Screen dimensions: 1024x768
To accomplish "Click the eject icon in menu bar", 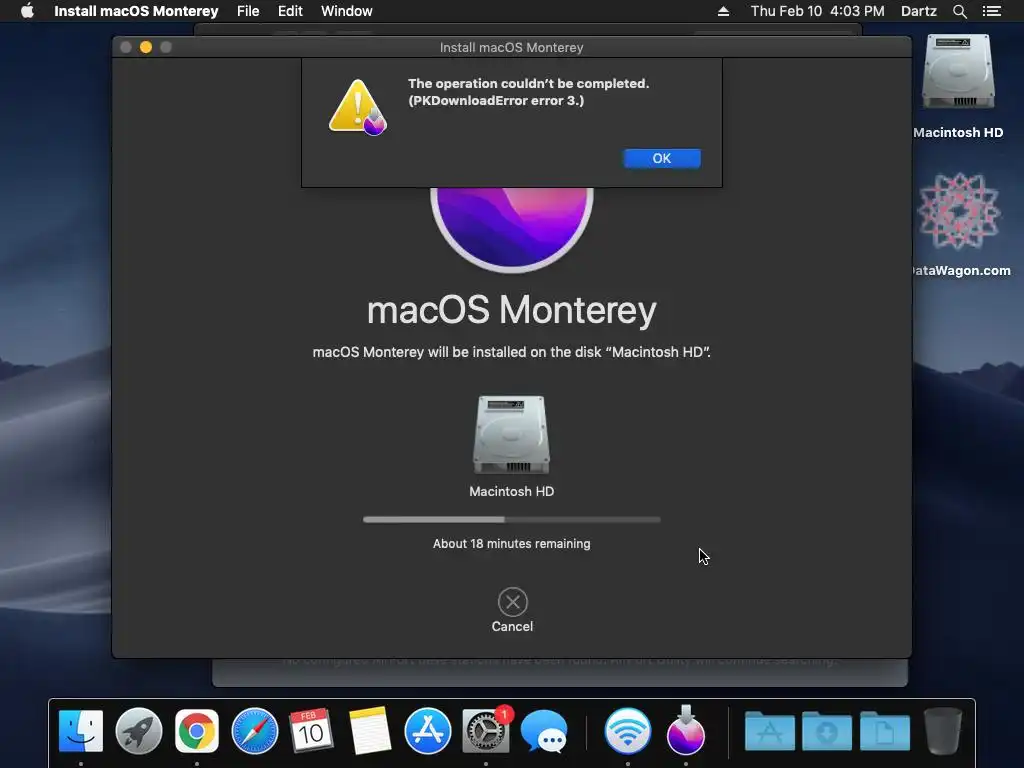I will 723,11.
